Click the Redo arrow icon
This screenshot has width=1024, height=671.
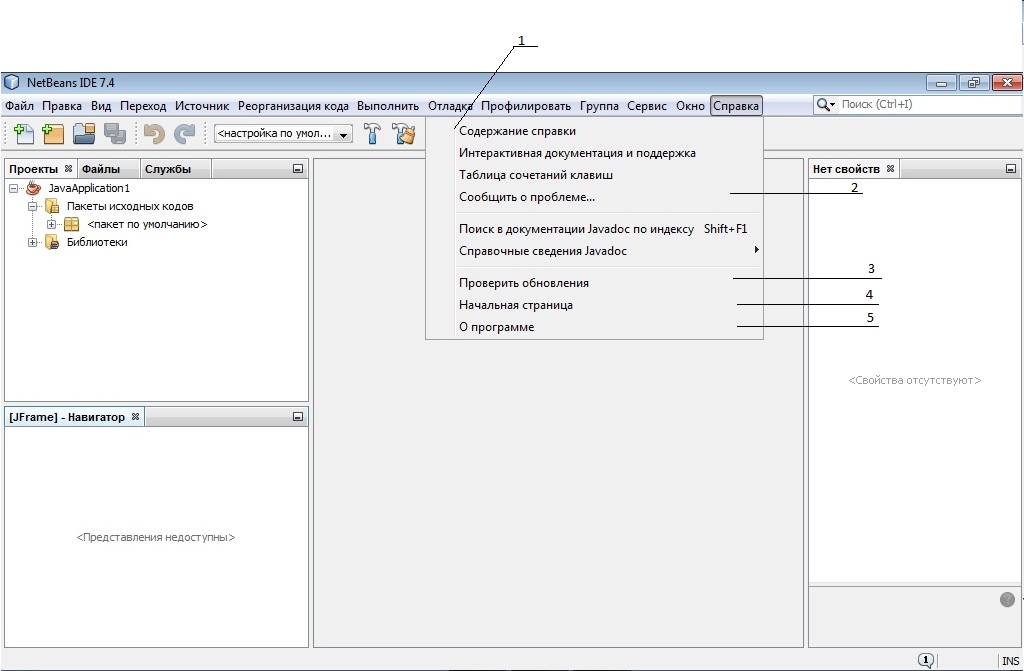pos(185,133)
